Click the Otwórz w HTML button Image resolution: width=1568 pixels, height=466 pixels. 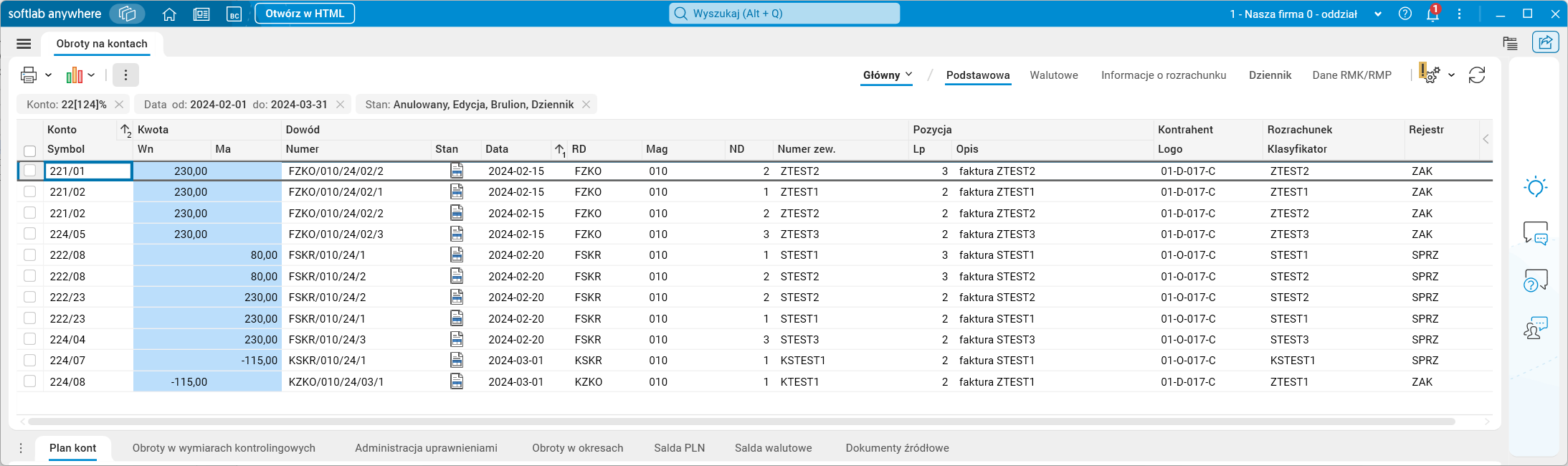(x=305, y=14)
